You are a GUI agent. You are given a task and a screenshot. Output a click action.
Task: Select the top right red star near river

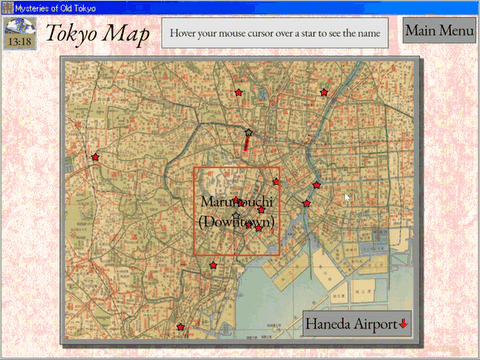pos(324,92)
